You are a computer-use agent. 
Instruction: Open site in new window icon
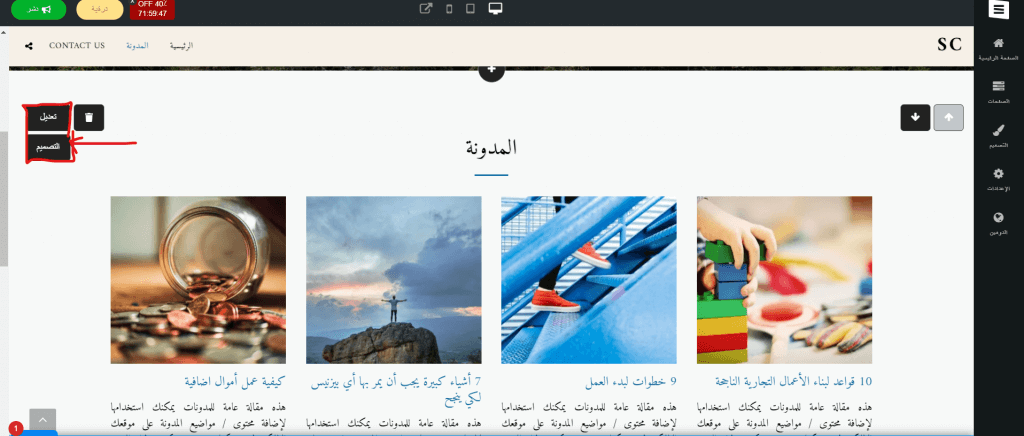pyautogui.click(x=426, y=9)
